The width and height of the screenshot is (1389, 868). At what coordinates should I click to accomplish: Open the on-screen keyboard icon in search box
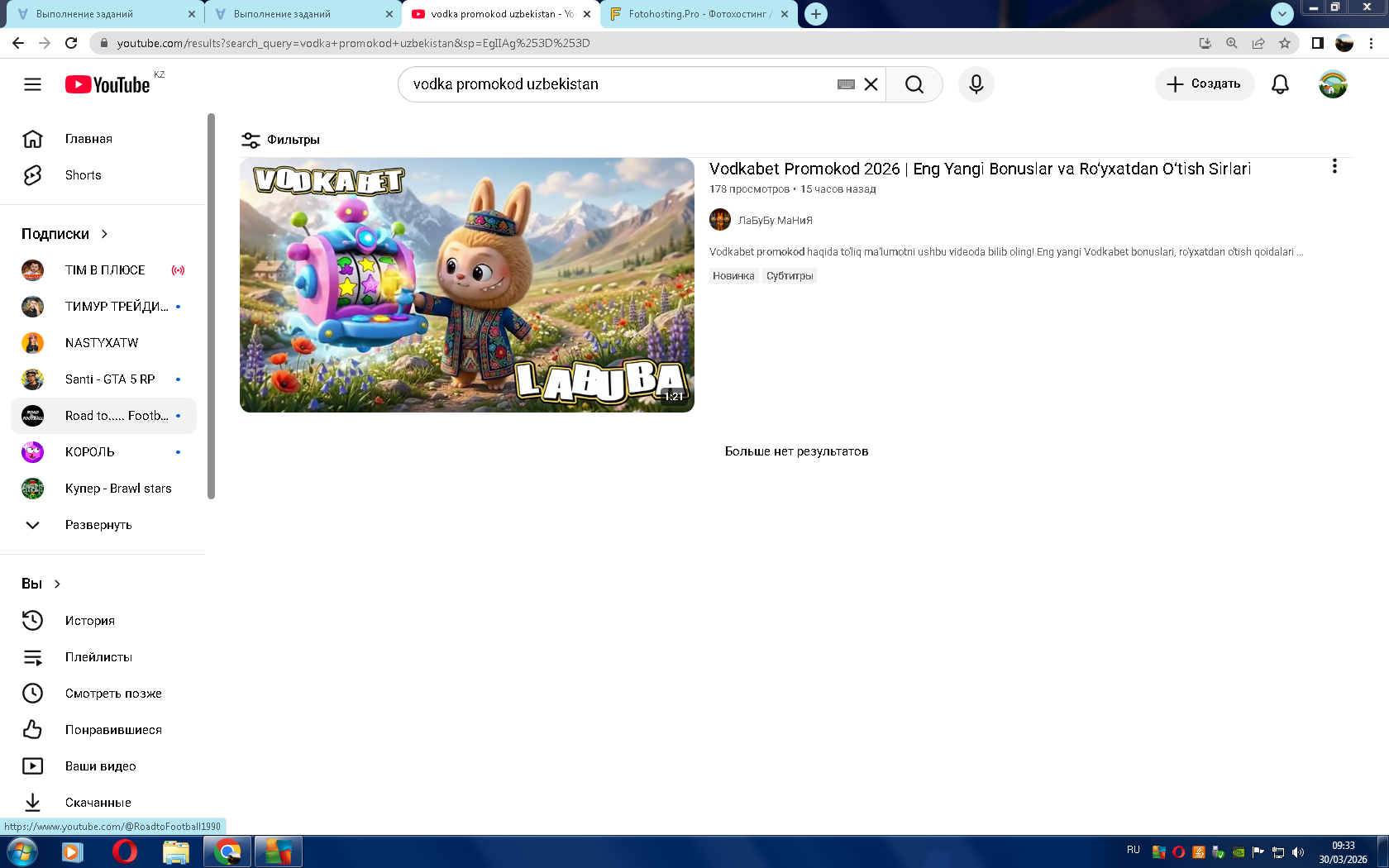coord(846,84)
